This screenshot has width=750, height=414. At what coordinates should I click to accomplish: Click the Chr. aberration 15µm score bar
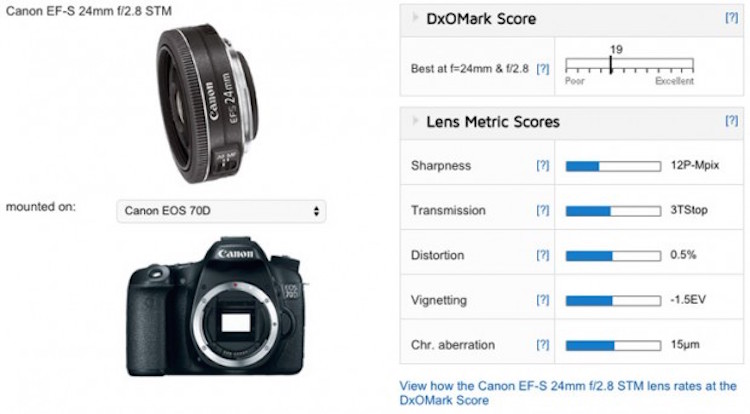[613, 345]
